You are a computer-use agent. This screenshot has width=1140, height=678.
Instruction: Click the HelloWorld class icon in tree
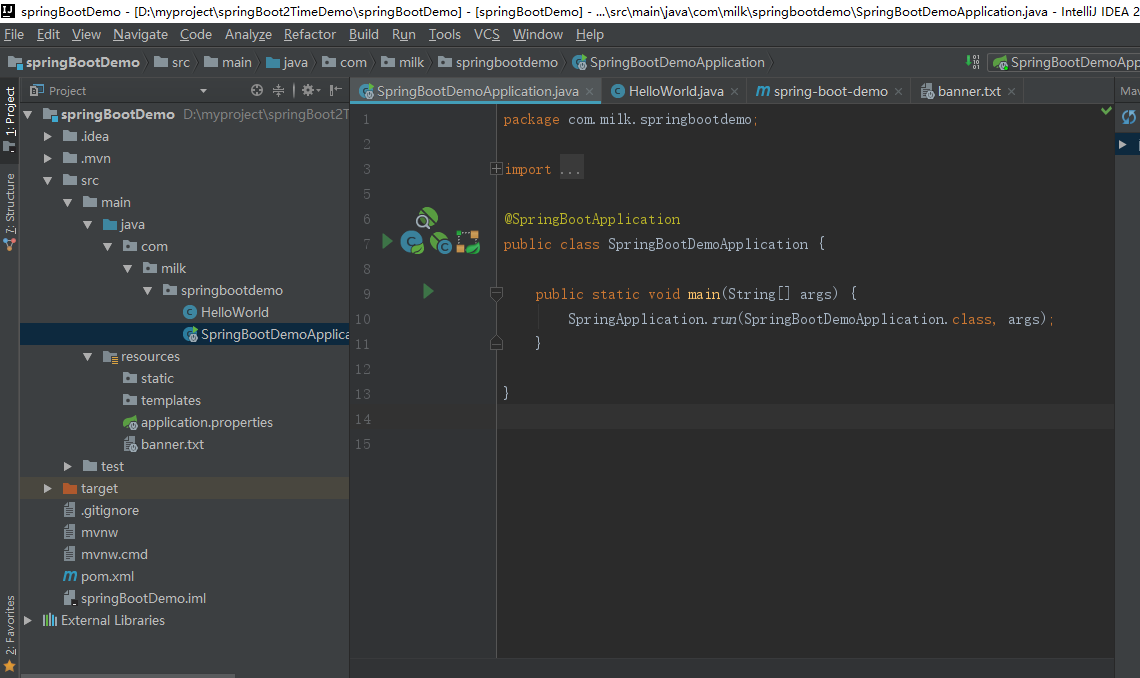[x=190, y=312]
